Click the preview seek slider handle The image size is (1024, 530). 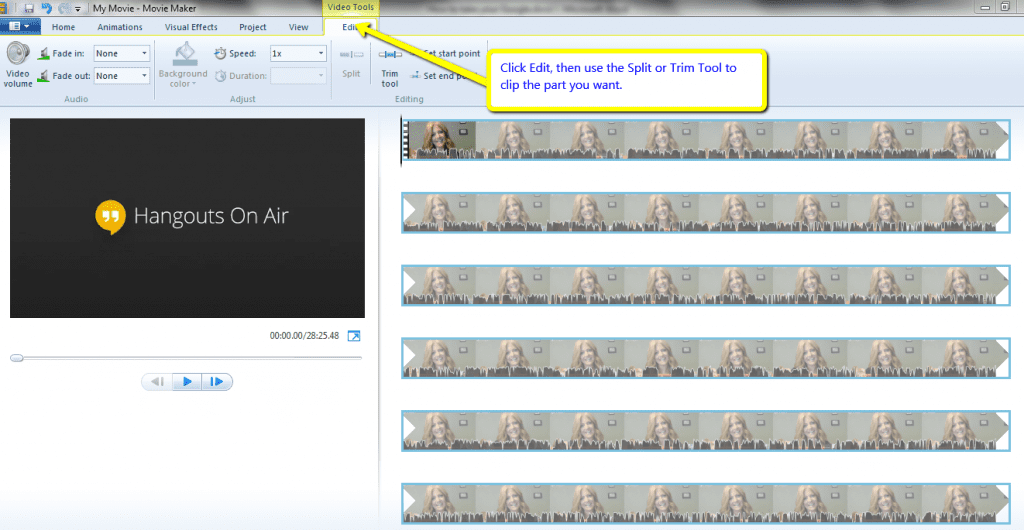[17, 357]
